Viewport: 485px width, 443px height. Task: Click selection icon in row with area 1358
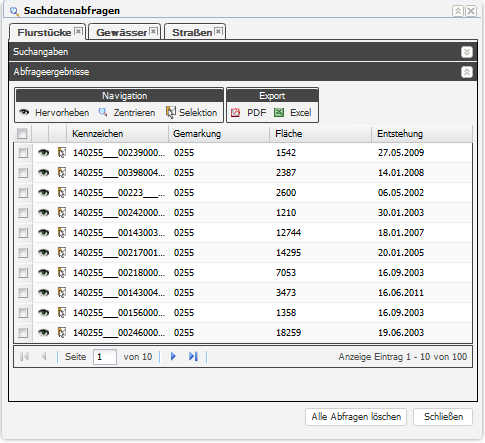tap(62, 313)
